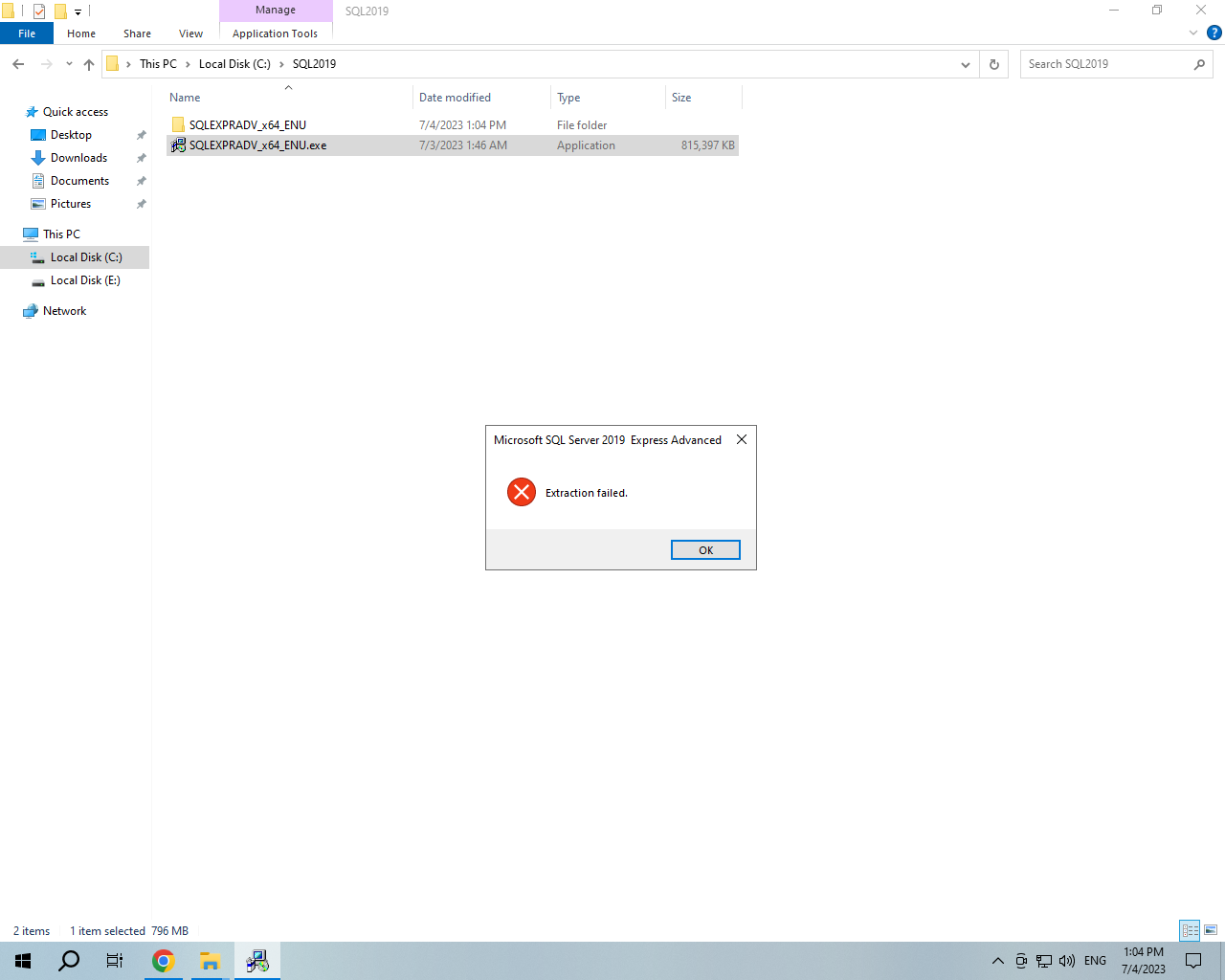Click the forward navigation arrow
The width and height of the screenshot is (1225, 980).
point(46,64)
